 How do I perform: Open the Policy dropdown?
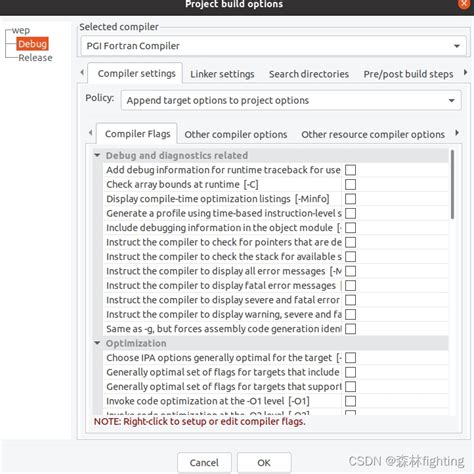pos(291,100)
